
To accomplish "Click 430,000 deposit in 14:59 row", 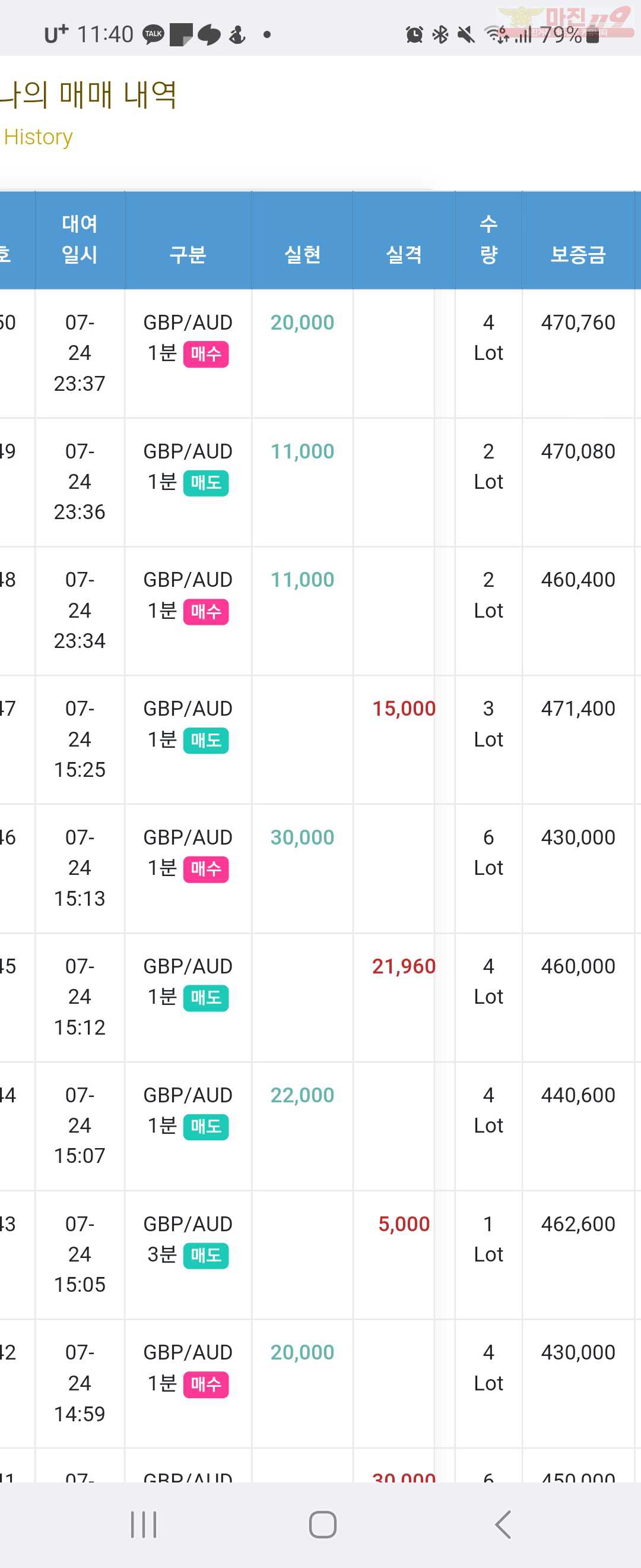I will click(x=577, y=1352).
